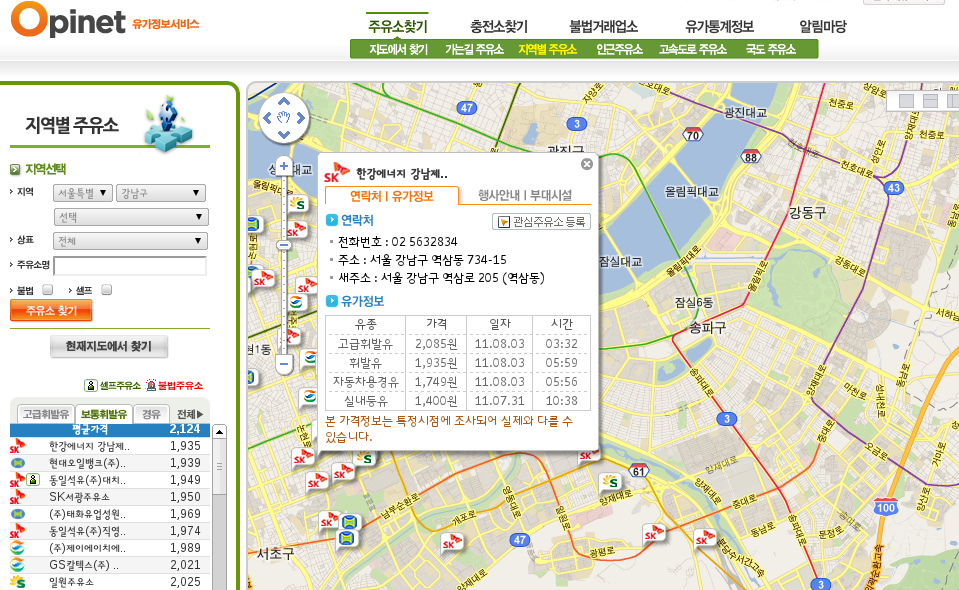959x590 pixels.
Task: Select the 고속도로 주유소 submenu
Action: [x=692, y=50]
